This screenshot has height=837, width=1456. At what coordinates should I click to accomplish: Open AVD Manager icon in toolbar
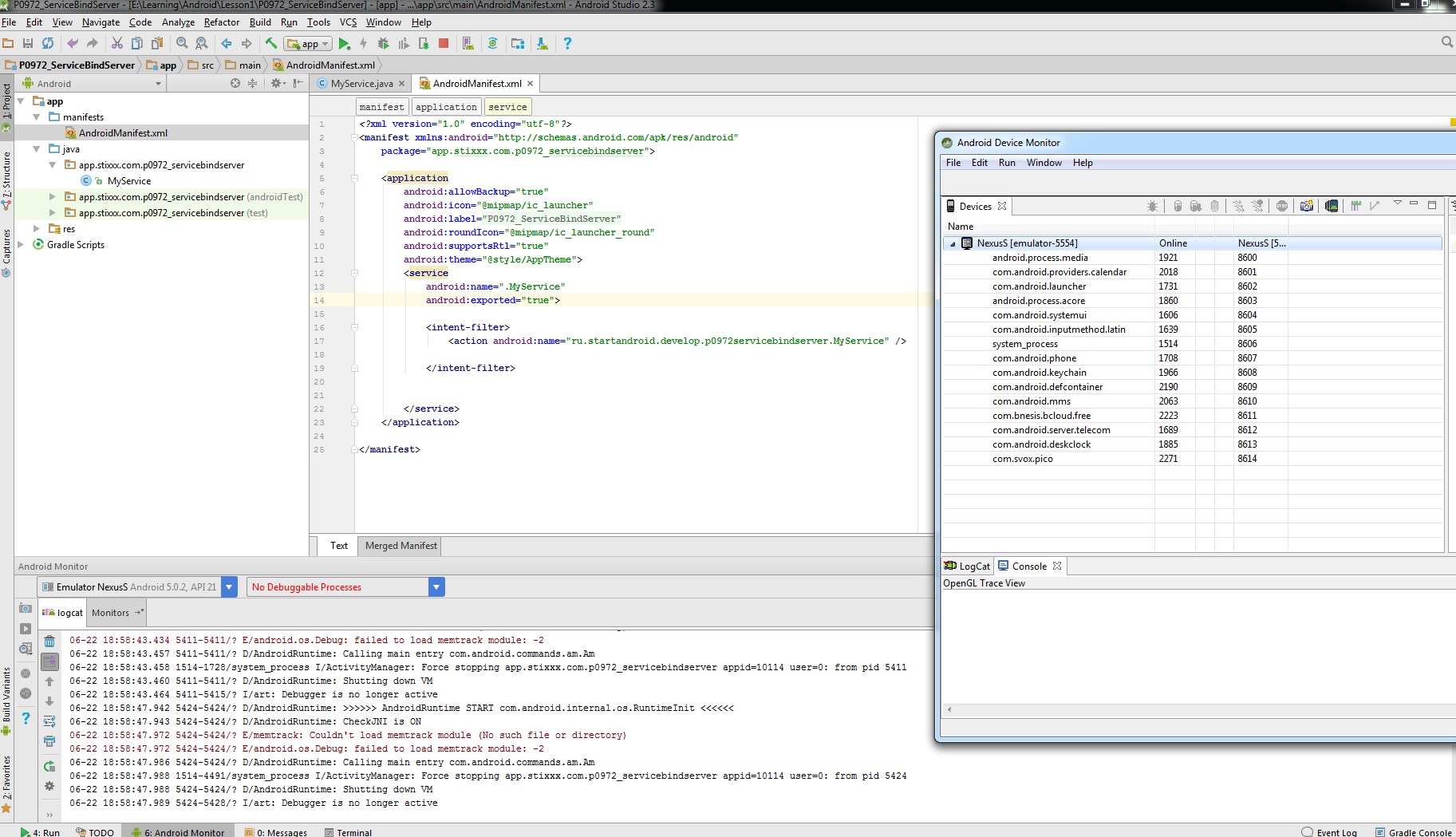coord(468,44)
